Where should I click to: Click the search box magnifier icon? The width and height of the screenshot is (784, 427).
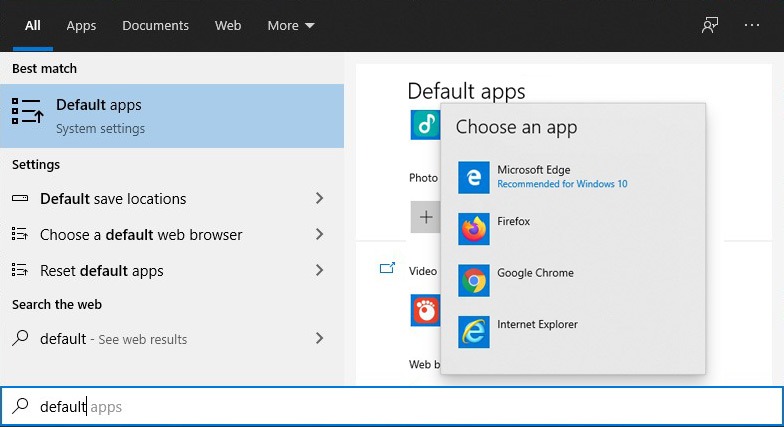tap(20, 406)
